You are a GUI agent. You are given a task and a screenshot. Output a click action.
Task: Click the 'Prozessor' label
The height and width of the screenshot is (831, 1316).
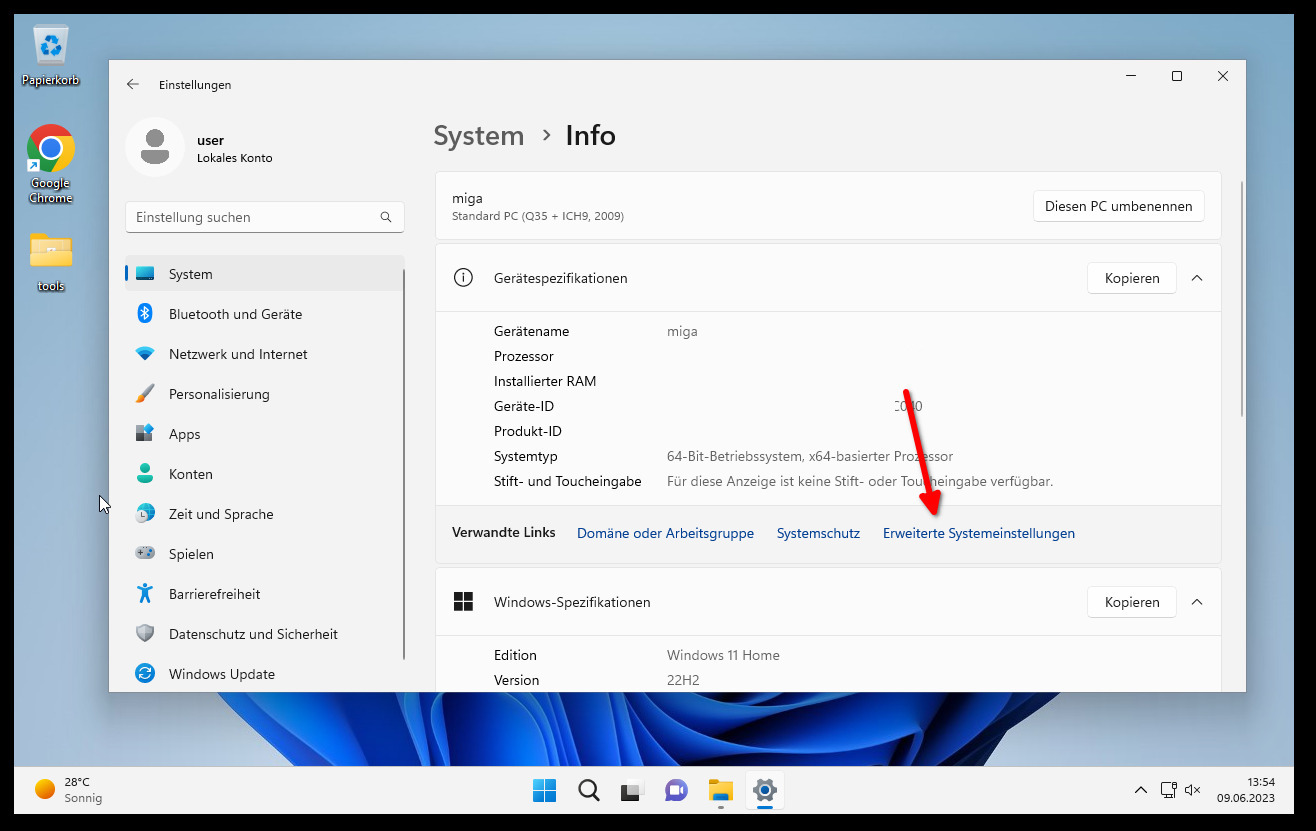524,356
